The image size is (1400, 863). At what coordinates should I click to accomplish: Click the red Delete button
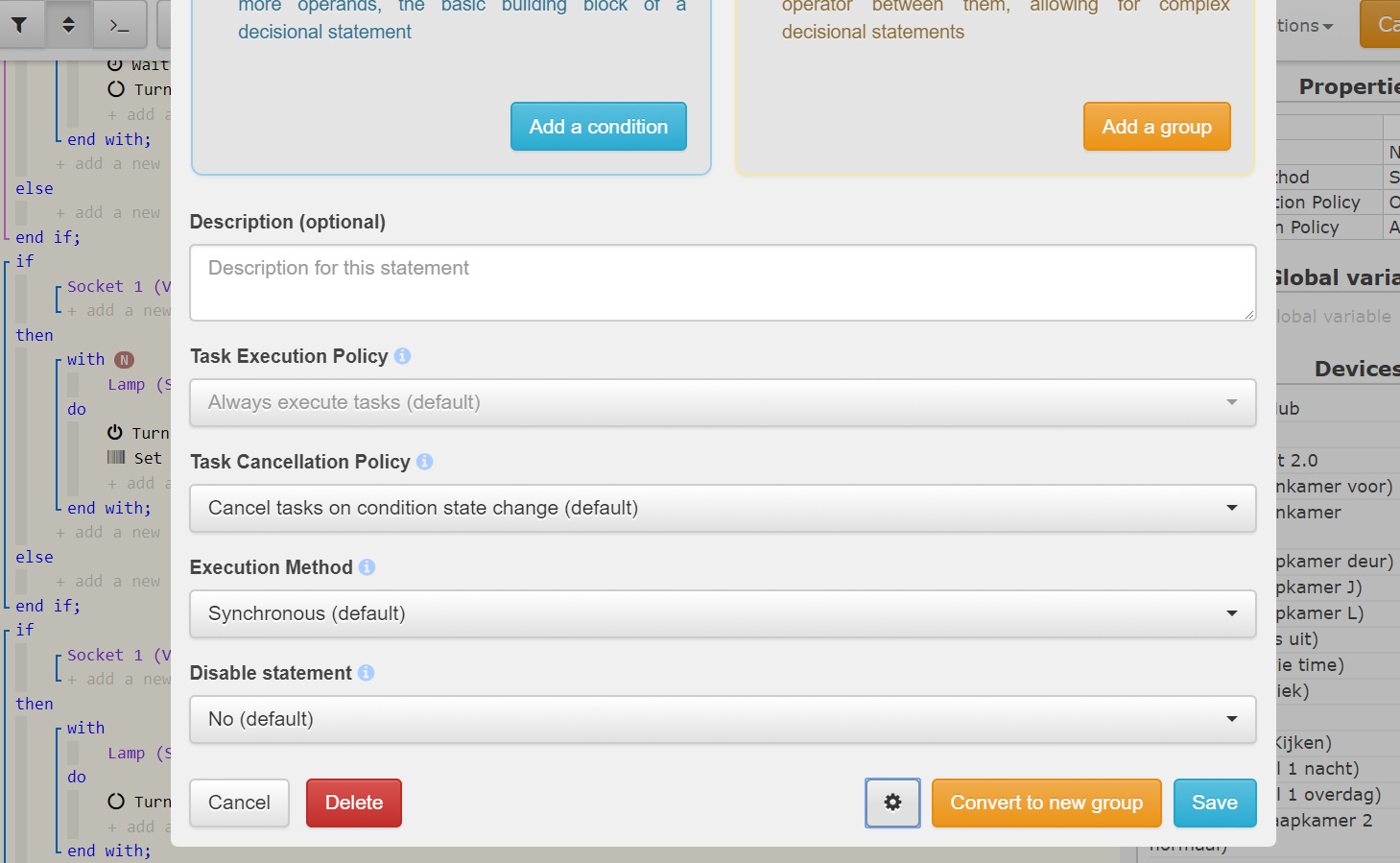click(x=354, y=803)
